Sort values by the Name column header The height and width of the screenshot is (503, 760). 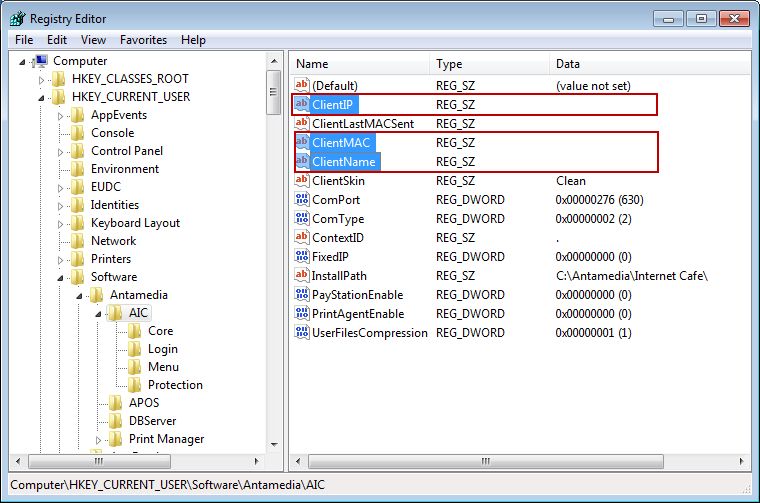(360, 63)
